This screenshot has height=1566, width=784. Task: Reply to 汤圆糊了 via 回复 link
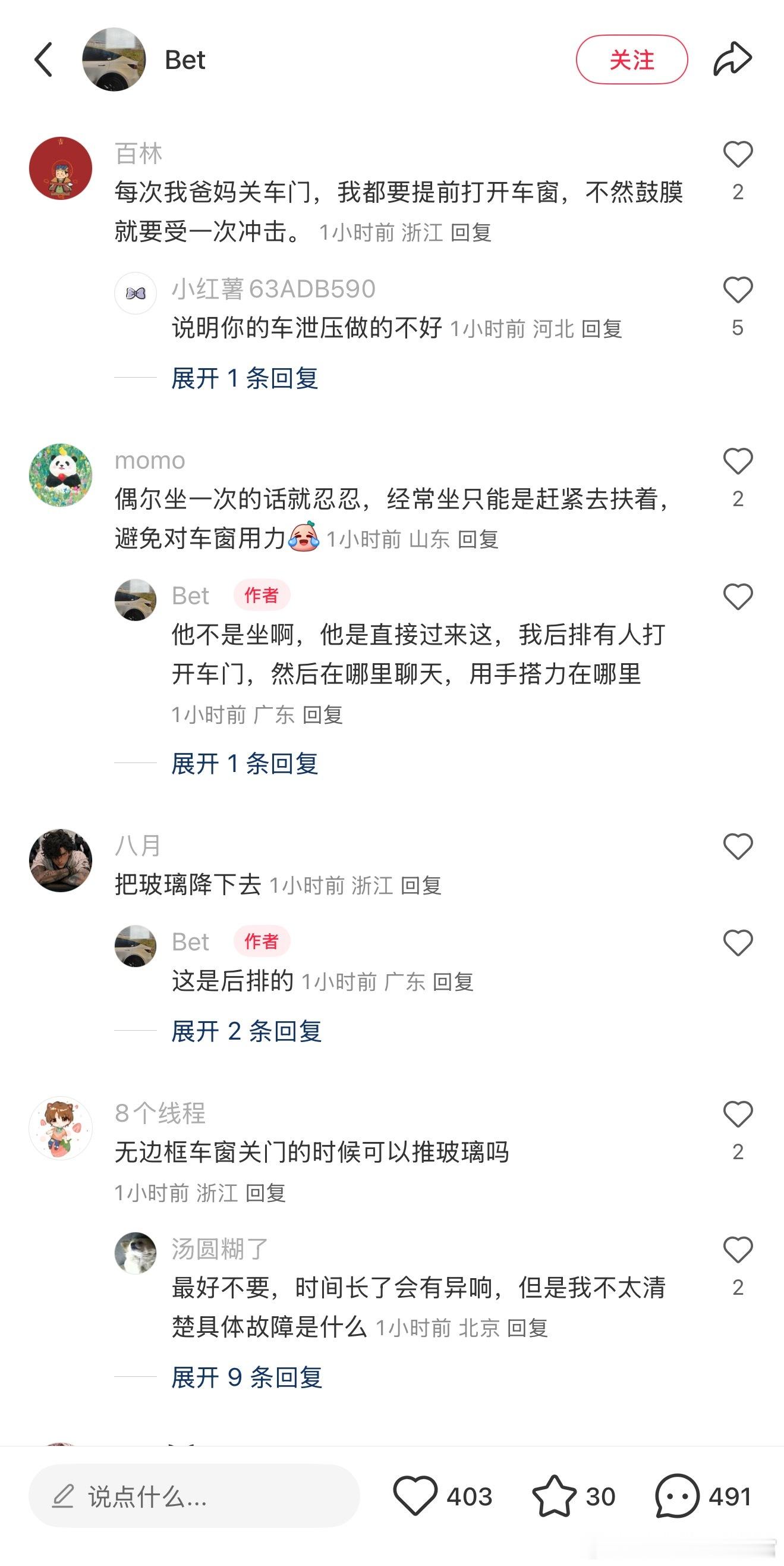pyautogui.click(x=528, y=1328)
